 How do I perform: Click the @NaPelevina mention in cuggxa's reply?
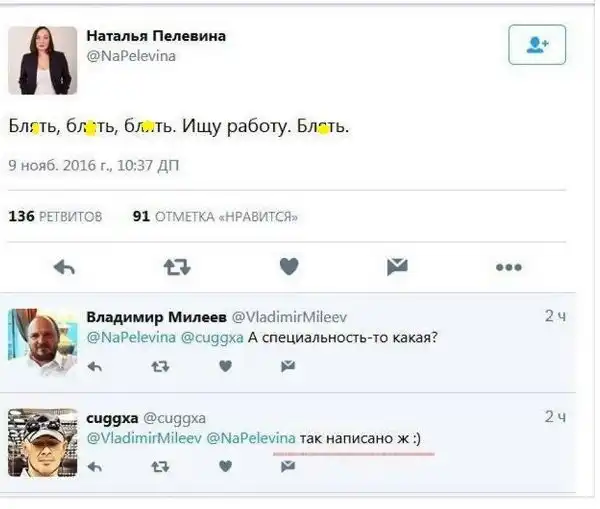click(x=252, y=437)
